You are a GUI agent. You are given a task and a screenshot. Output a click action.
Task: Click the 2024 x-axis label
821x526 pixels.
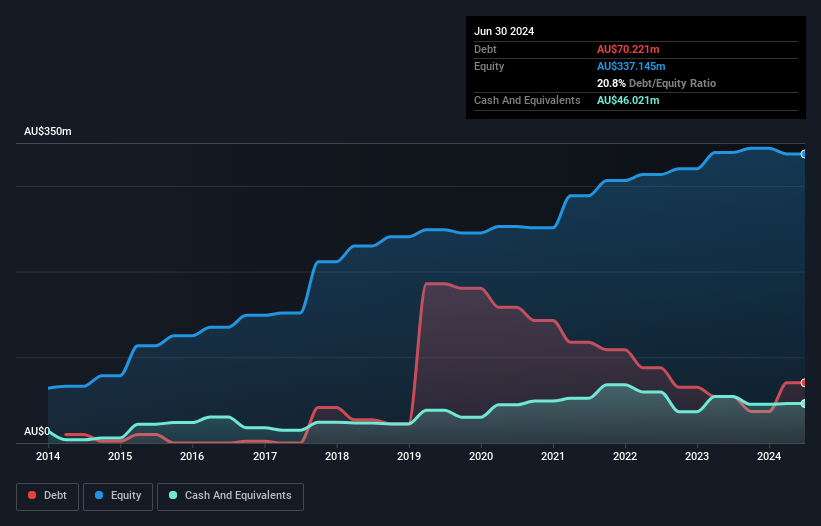point(769,456)
